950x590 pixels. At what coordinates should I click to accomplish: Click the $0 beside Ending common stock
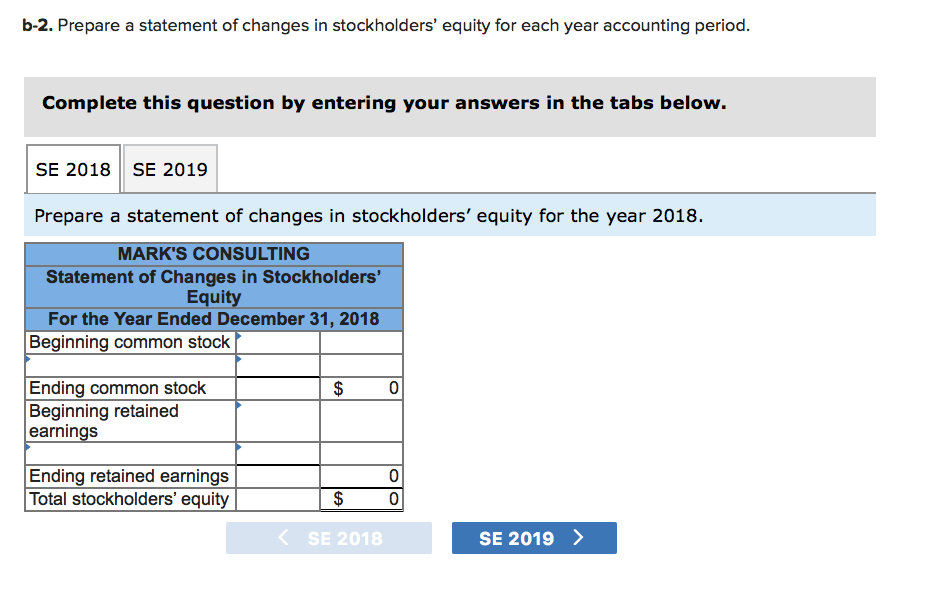pyautogui.click(x=360, y=388)
